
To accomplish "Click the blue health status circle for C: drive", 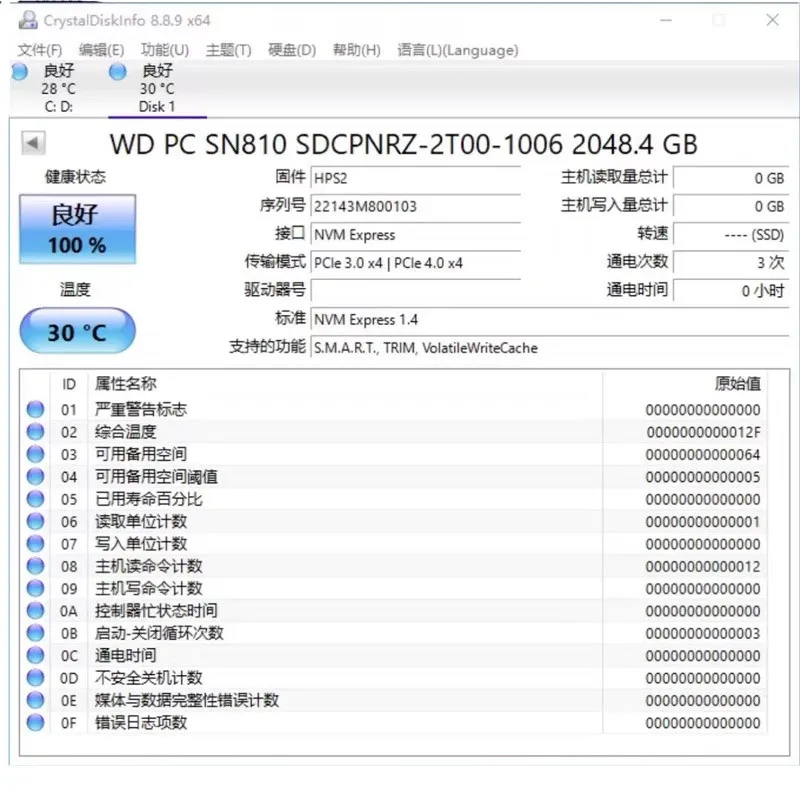I will tap(19, 71).
